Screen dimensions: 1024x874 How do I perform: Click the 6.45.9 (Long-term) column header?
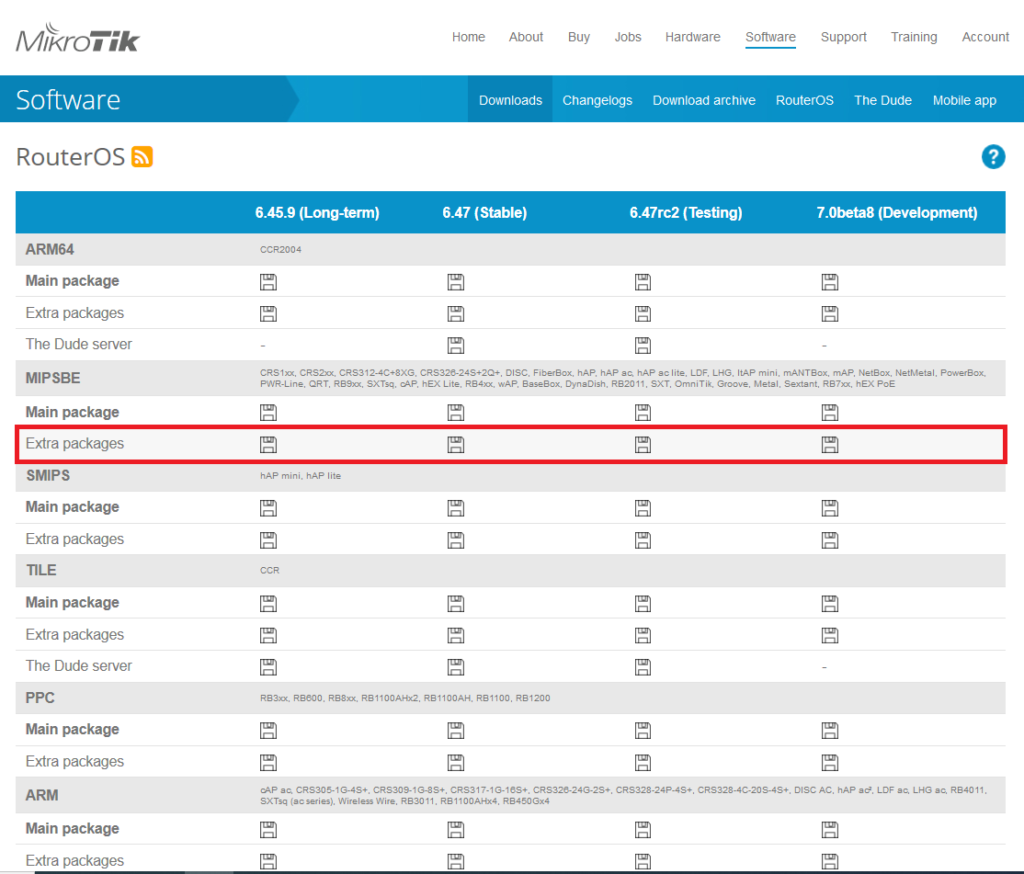point(317,212)
